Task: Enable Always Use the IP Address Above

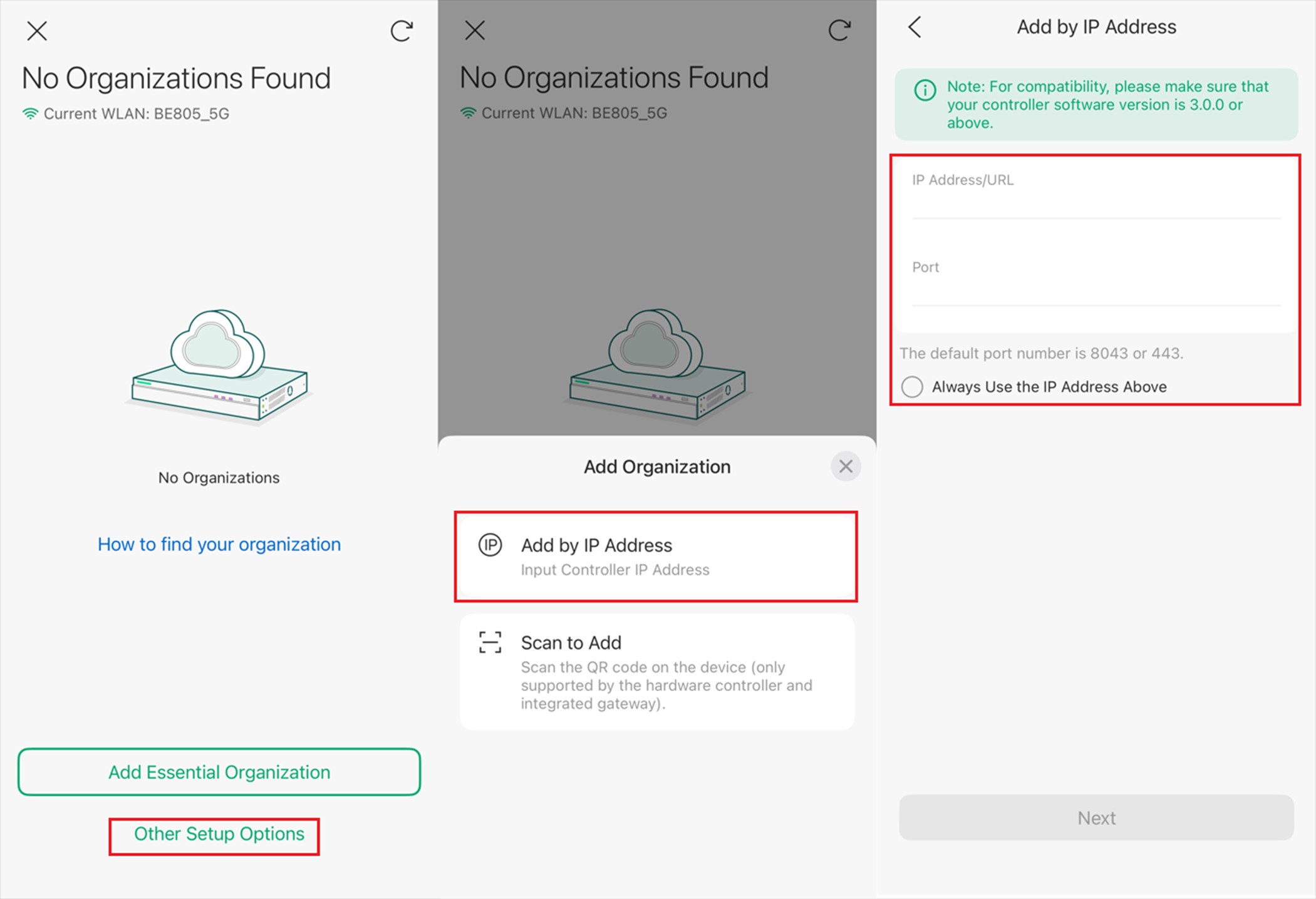Action: coord(912,387)
